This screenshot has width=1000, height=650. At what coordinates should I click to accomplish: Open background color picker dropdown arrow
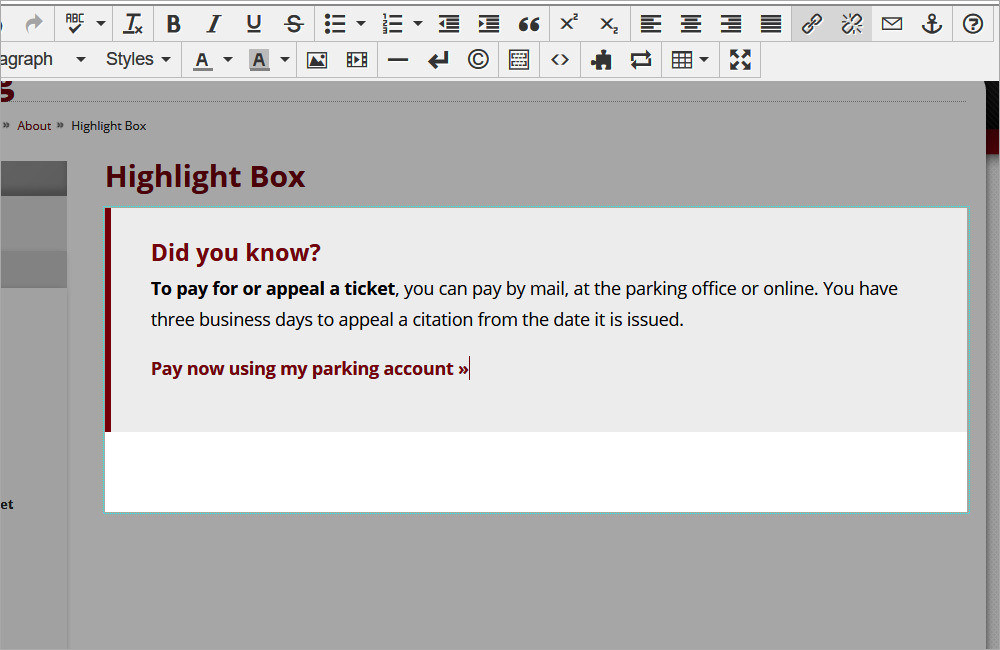285,60
